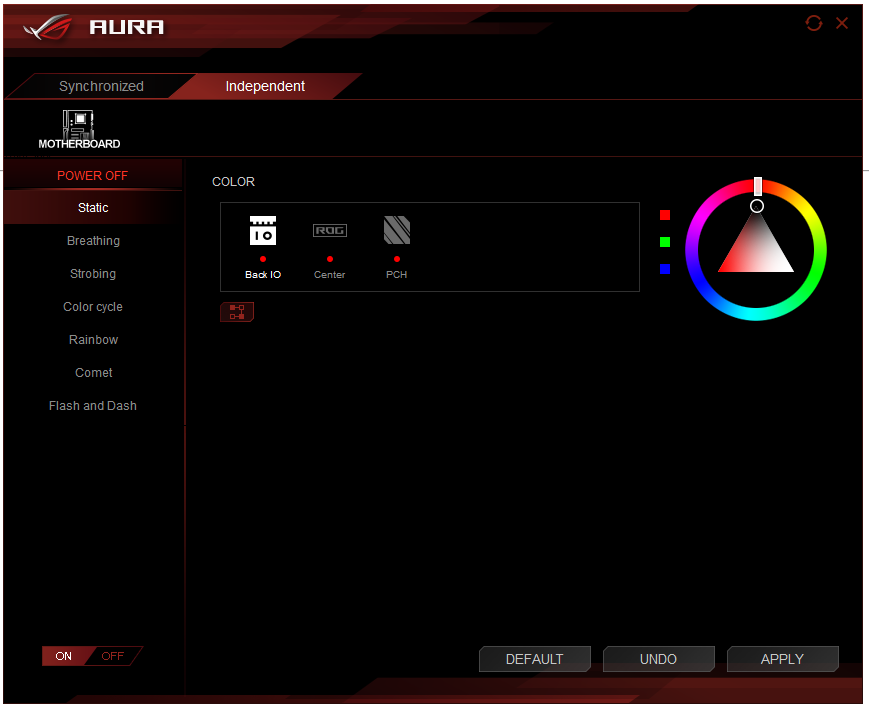Click the red dot under Center

(x=330, y=259)
